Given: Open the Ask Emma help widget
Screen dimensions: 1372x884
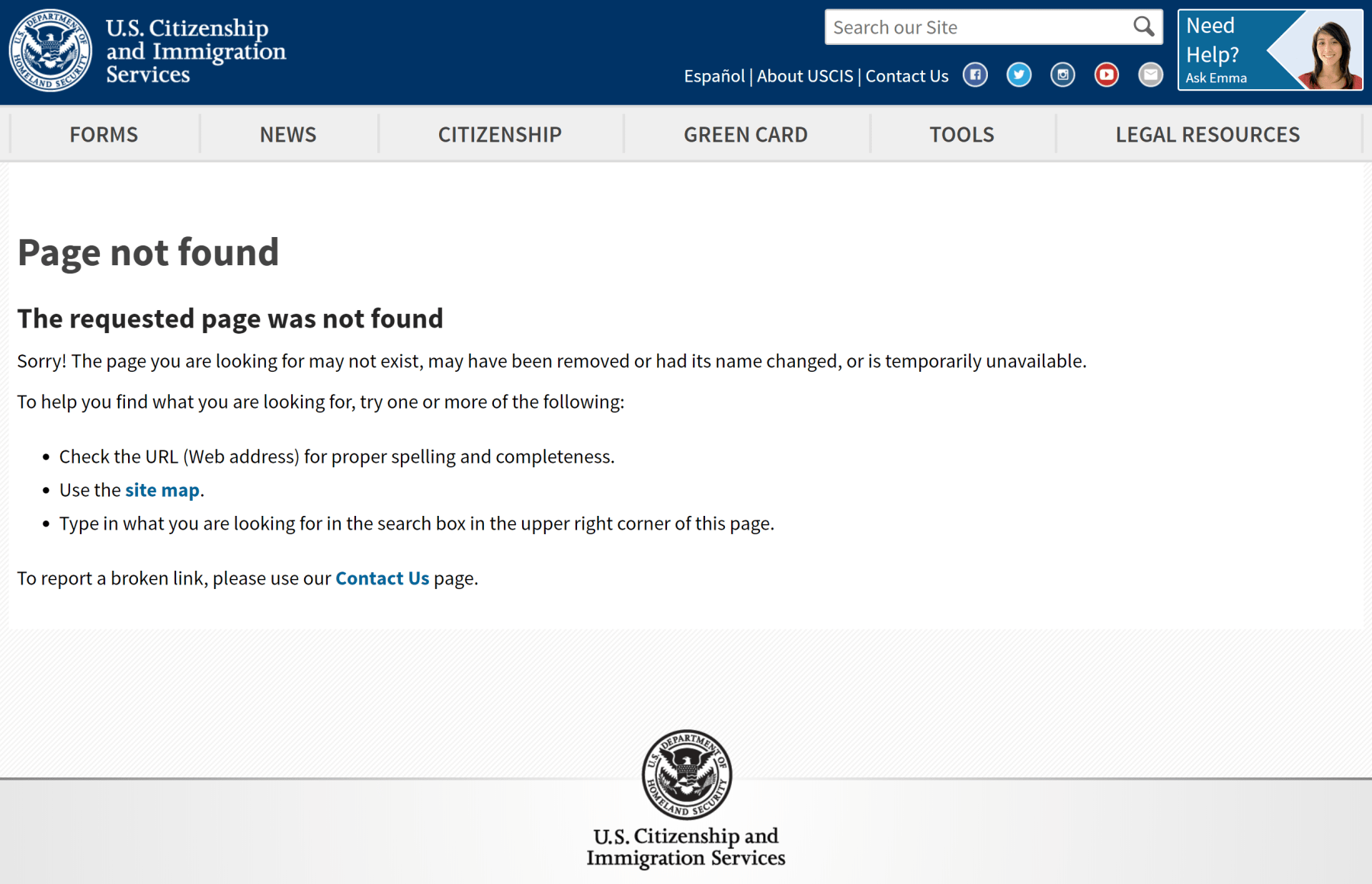Looking at the screenshot, I should click(1270, 50).
